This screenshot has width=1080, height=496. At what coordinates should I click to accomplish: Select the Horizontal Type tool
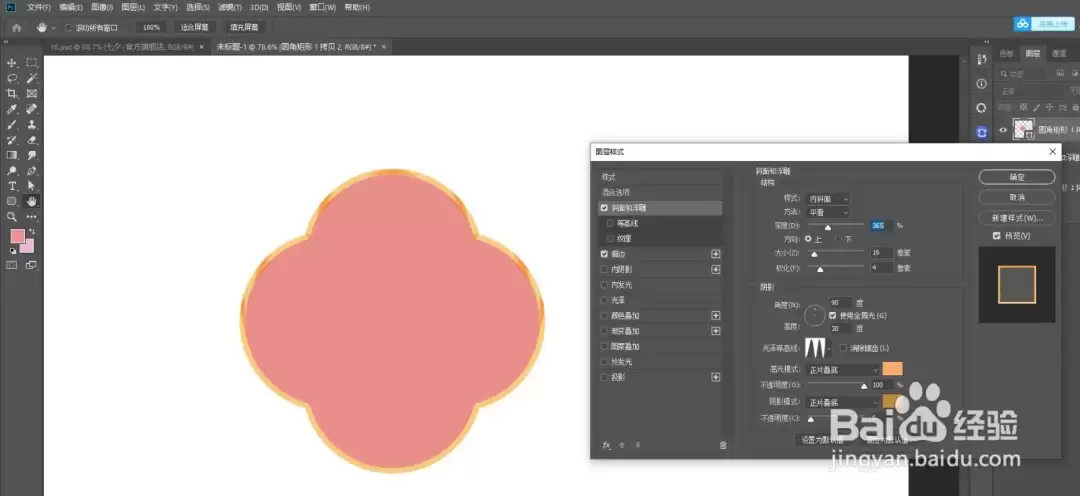coord(12,186)
